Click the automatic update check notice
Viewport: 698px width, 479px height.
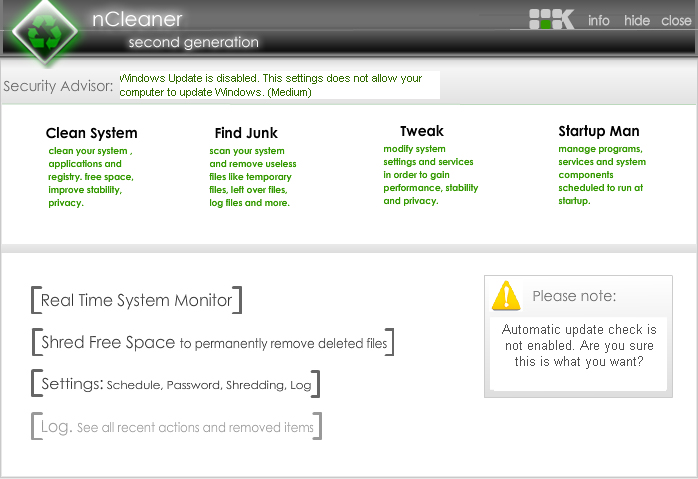(x=579, y=345)
